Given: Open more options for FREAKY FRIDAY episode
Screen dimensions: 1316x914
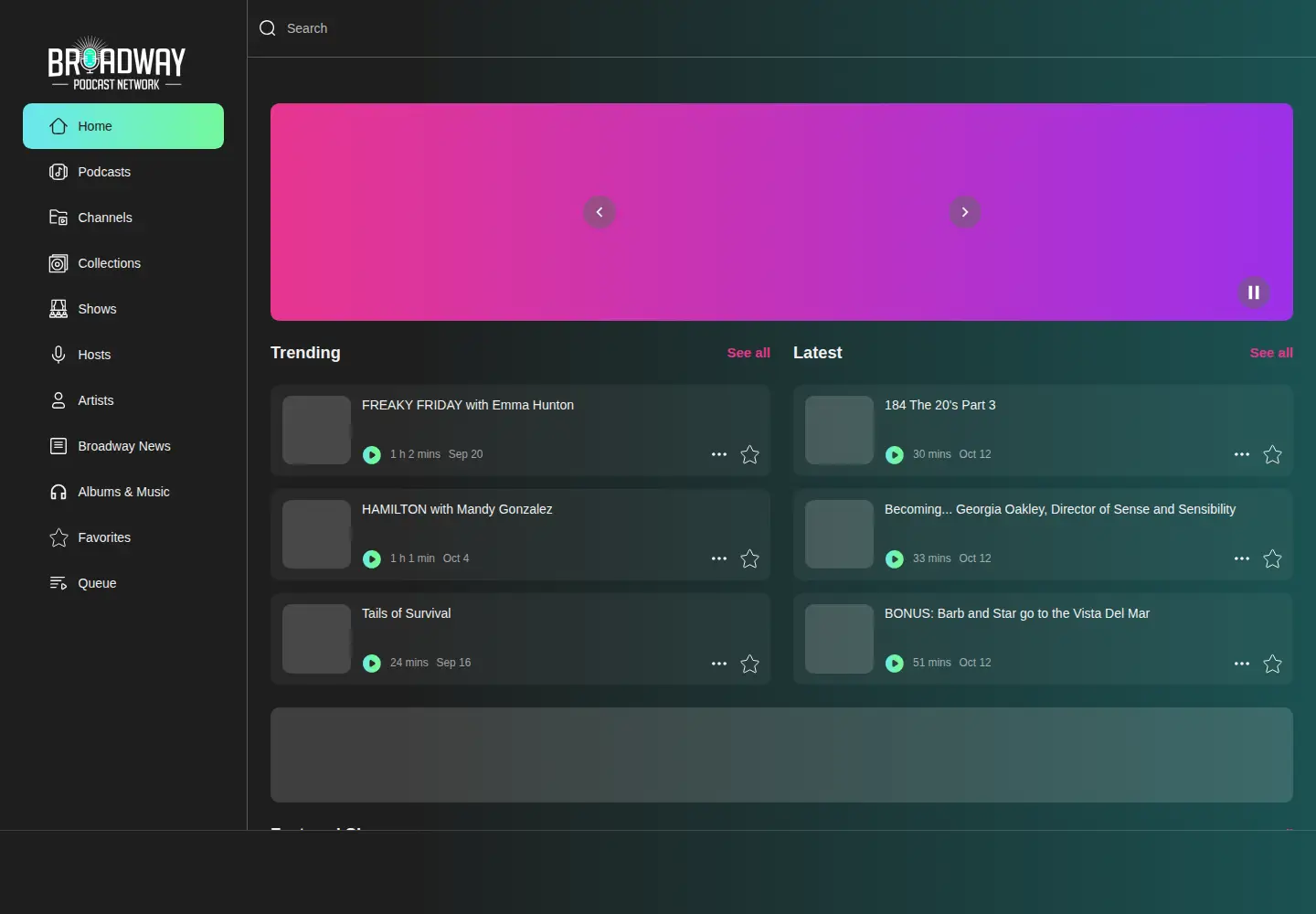Looking at the screenshot, I should click(x=719, y=454).
